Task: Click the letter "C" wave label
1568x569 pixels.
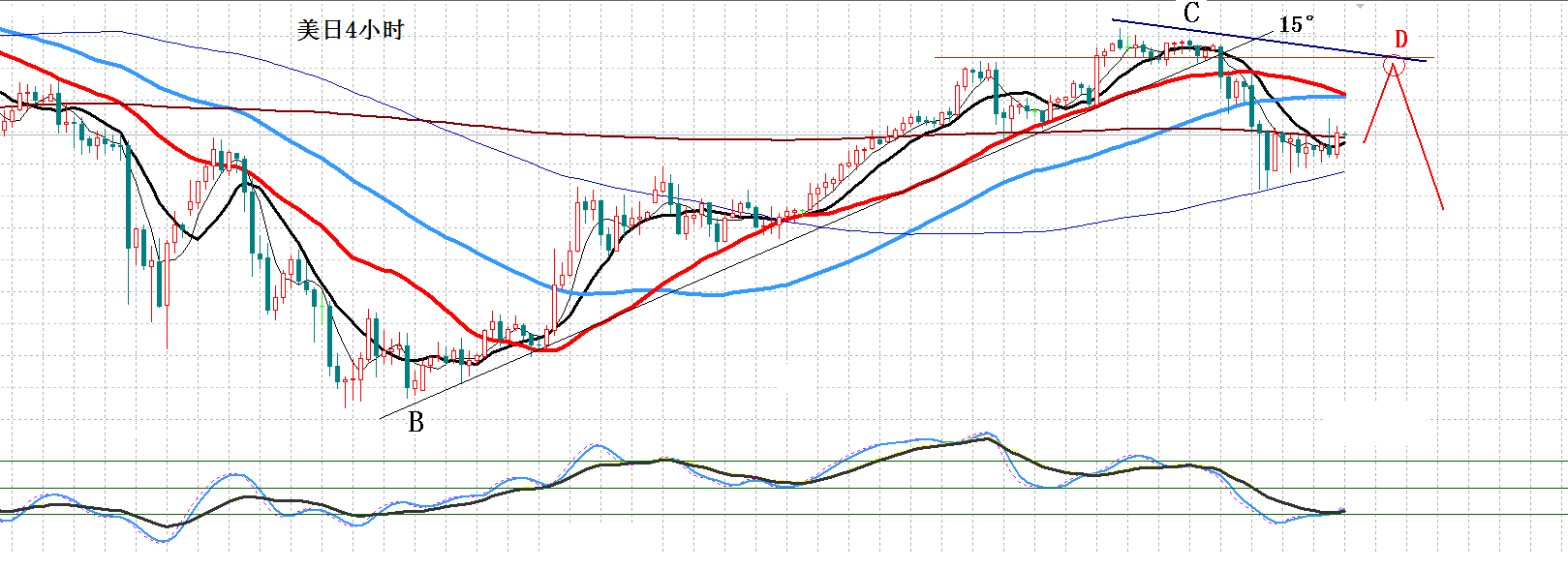Action: (1191, 13)
